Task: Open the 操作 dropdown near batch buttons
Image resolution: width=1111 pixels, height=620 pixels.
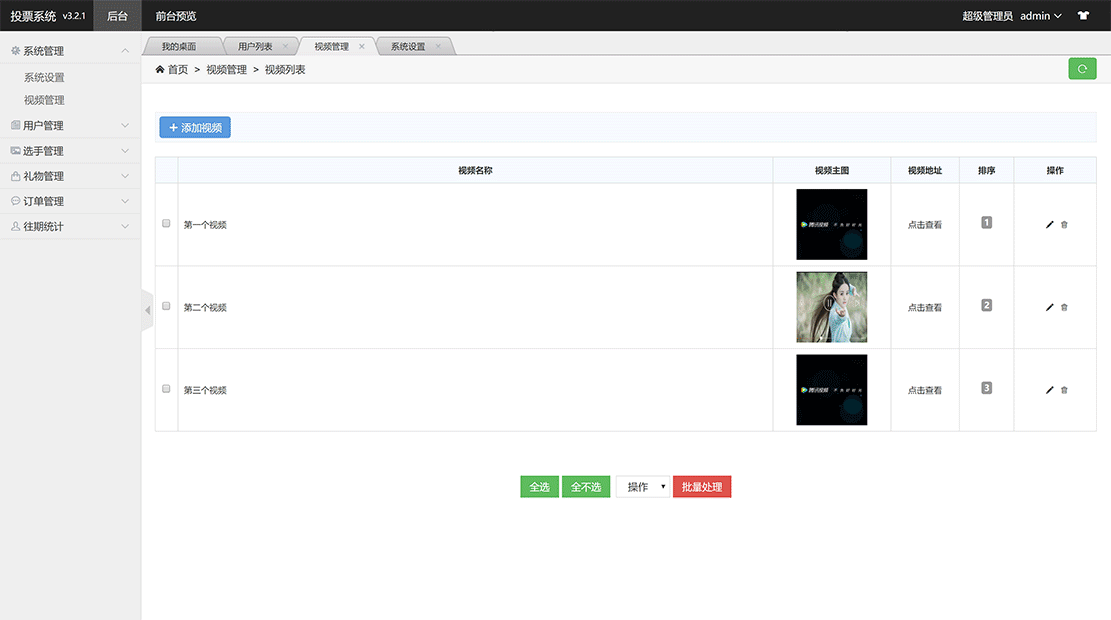Action: tap(643, 487)
